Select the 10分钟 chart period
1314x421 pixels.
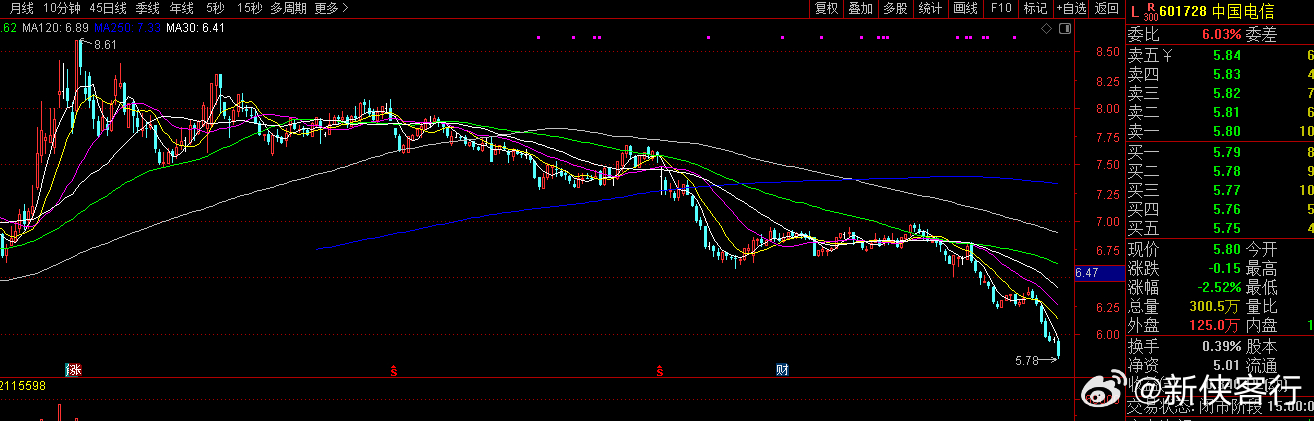pyautogui.click(x=60, y=8)
